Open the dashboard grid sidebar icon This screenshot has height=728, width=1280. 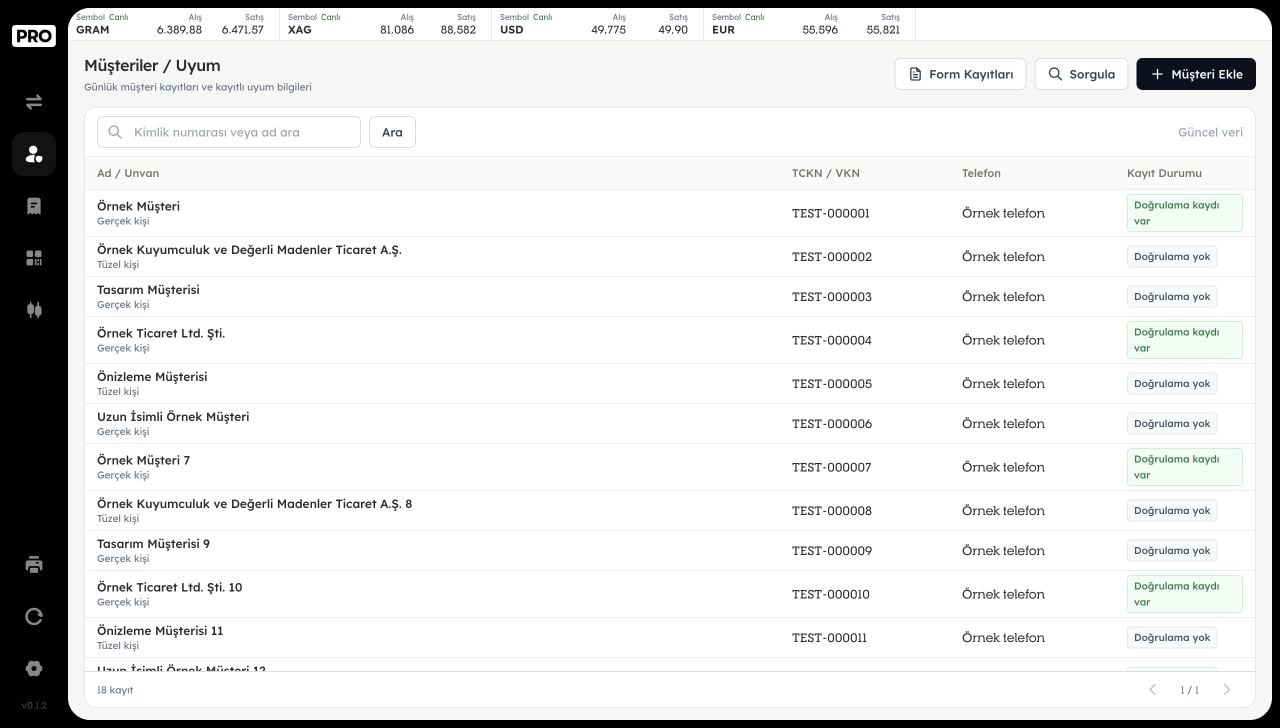34,258
